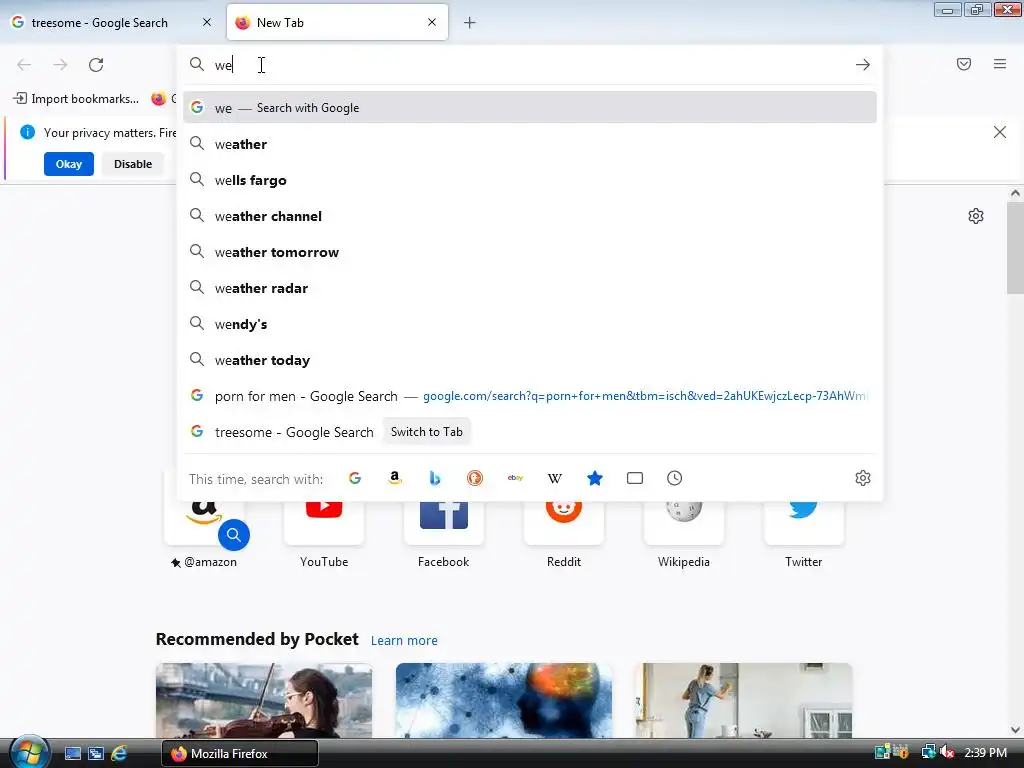Screen dimensions: 1024x768
Task: Search with Google one-off engine icon
Action: [355, 478]
